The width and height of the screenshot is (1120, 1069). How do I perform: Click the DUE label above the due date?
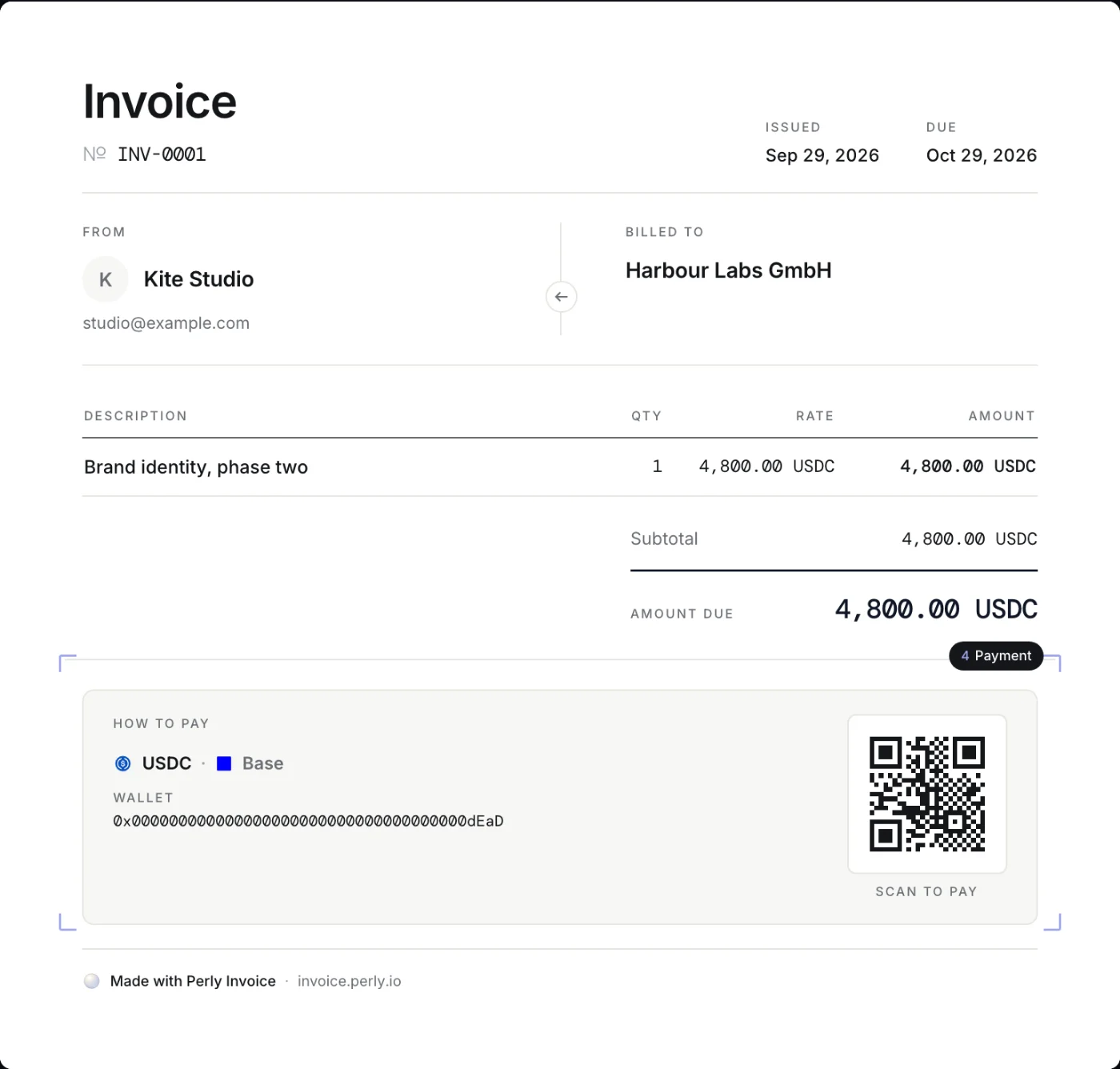click(x=941, y=127)
